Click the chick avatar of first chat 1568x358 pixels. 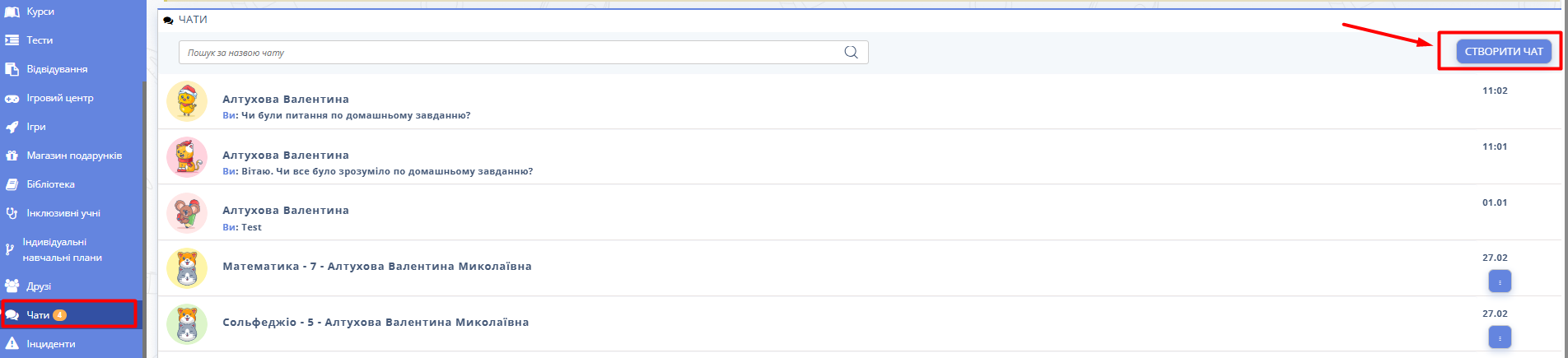point(187,101)
